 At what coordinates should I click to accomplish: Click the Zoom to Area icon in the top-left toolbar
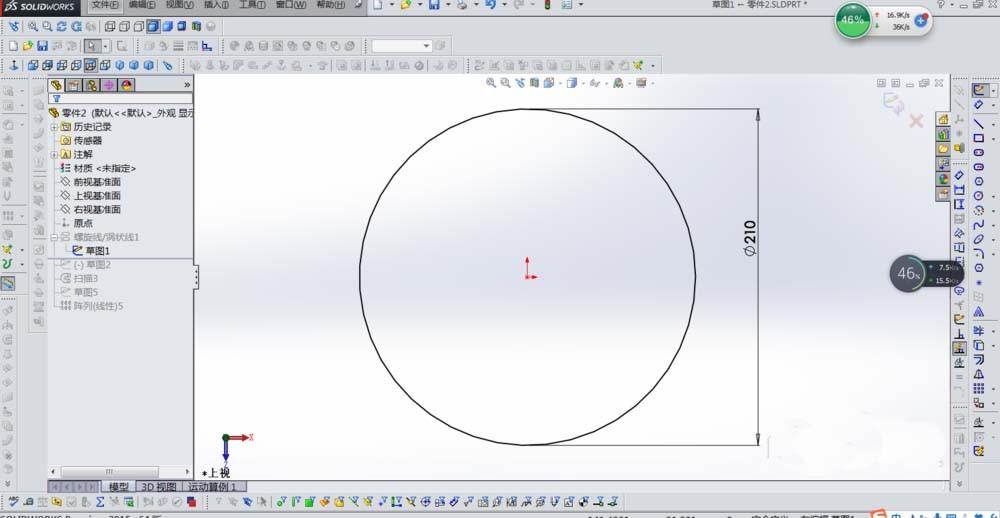(47, 27)
